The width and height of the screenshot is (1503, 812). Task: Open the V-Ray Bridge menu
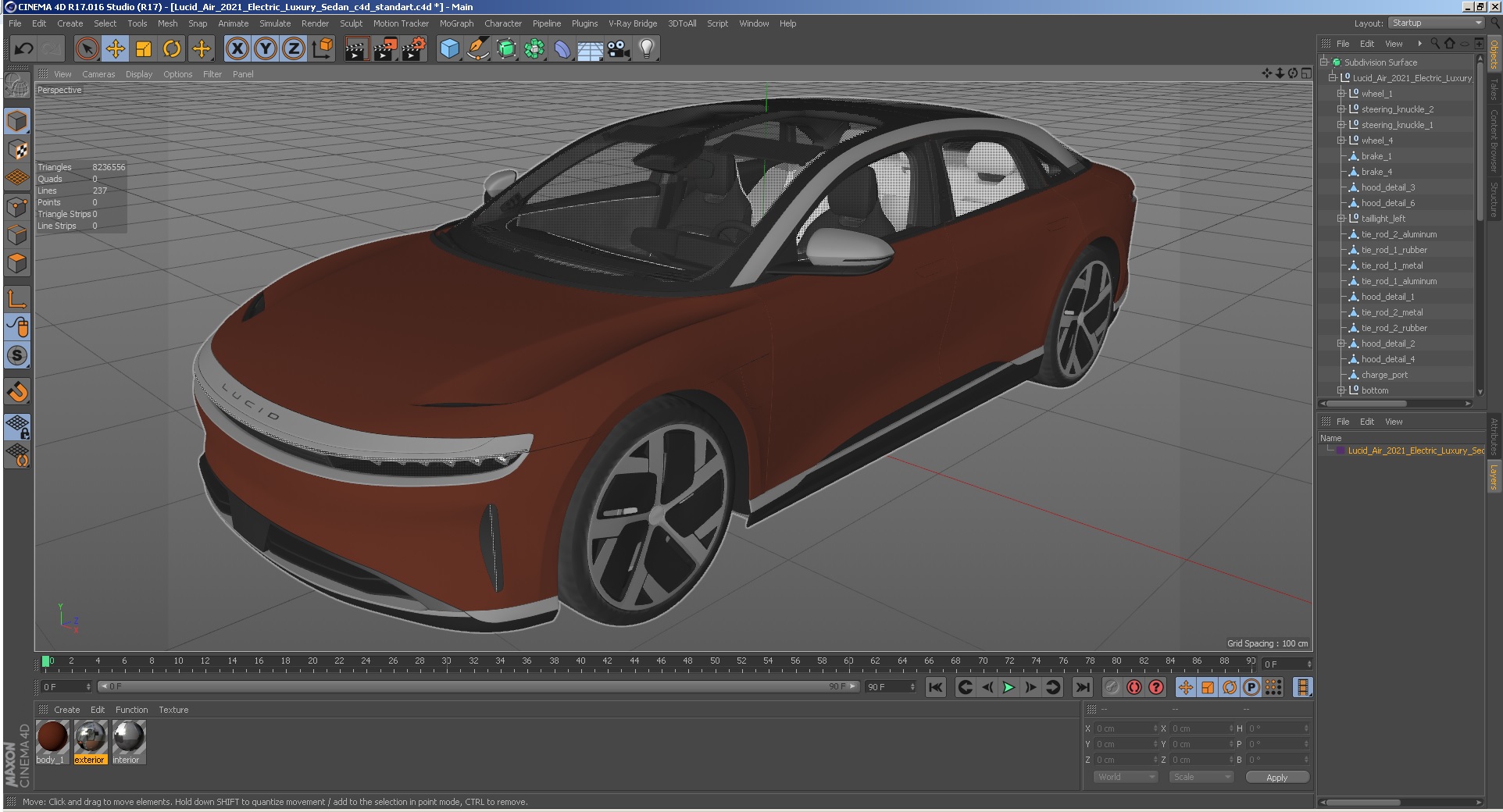click(633, 23)
